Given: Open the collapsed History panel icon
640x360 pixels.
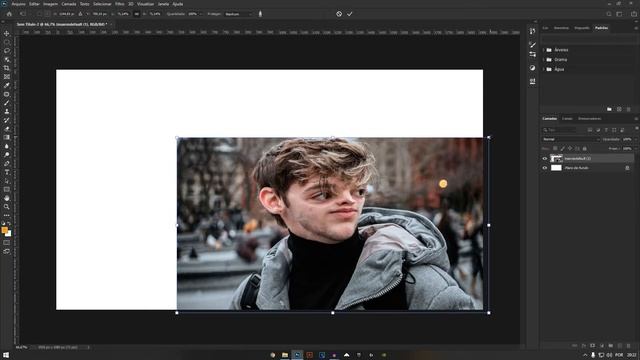Looking at the screenshot, I should point(532,31).
